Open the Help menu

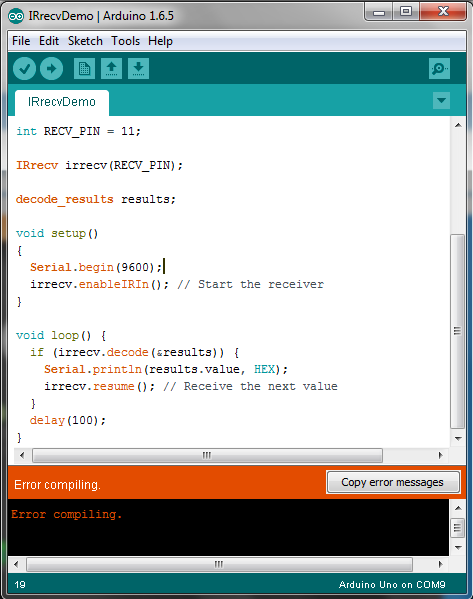pyautogui.click(x=160, y=41)
